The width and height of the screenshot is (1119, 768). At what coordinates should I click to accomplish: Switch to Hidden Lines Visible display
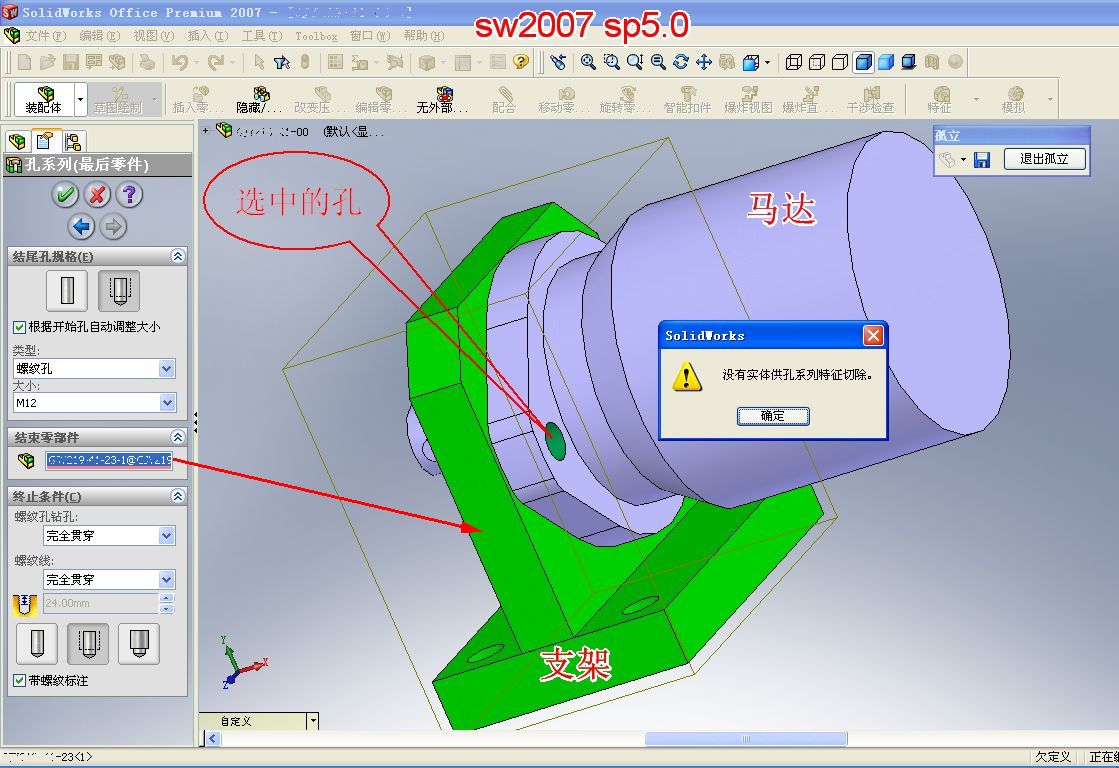pos(817,62)
